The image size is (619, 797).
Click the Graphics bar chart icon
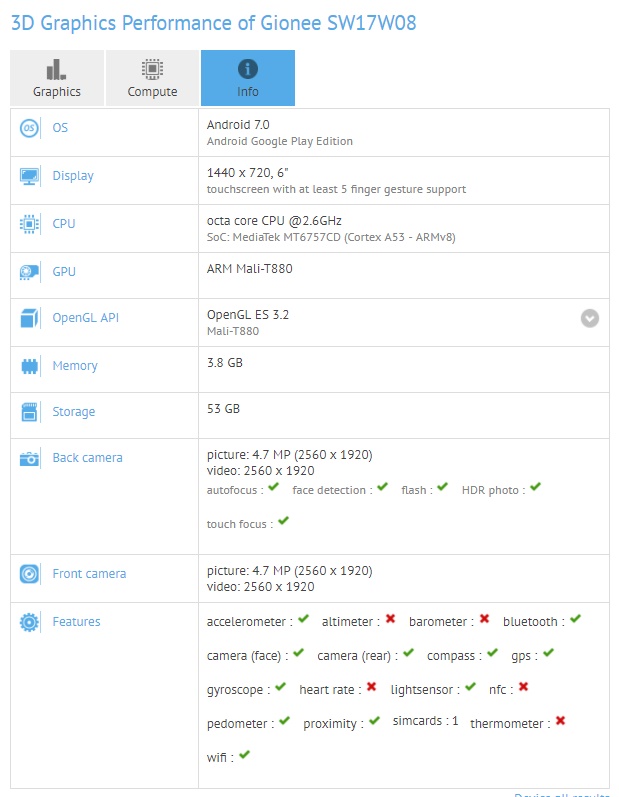tap(56, 69)
